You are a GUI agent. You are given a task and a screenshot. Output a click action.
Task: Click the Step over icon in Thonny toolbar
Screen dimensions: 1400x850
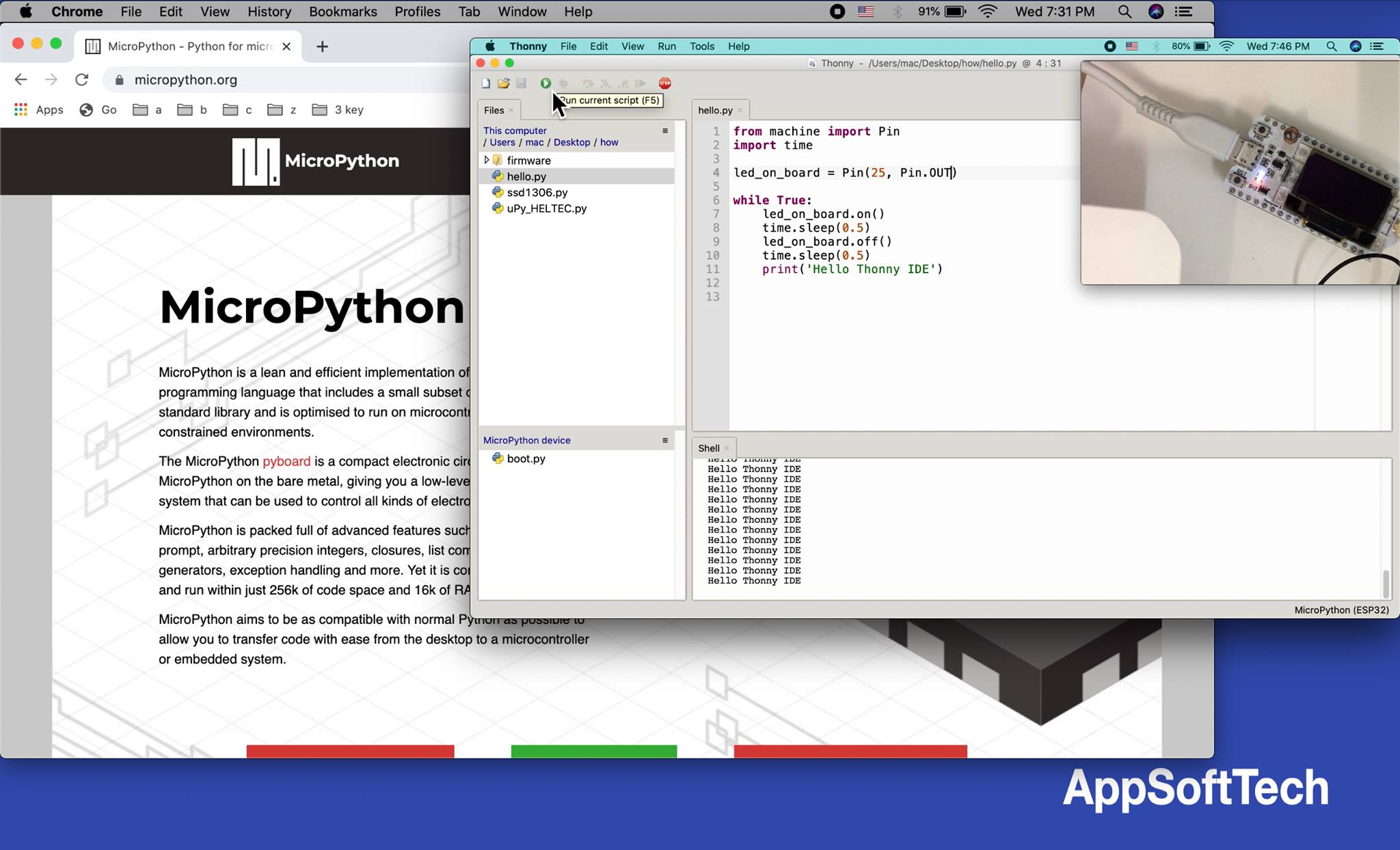point(588,83)
